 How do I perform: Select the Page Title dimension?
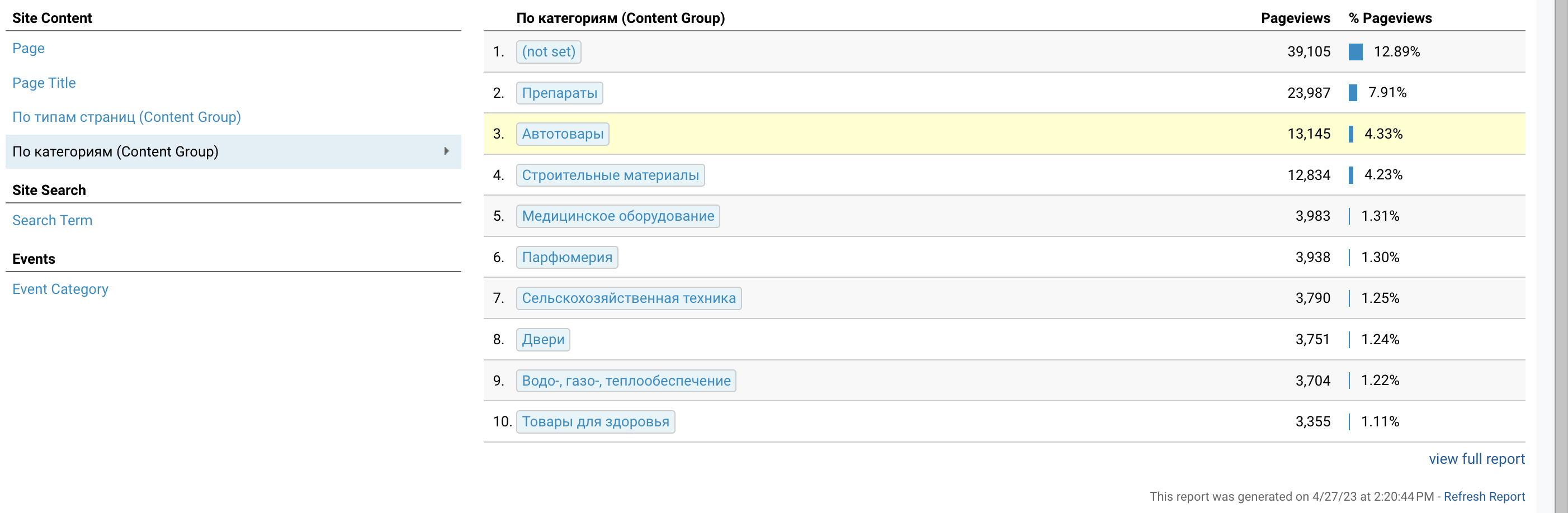coord(44,83)
